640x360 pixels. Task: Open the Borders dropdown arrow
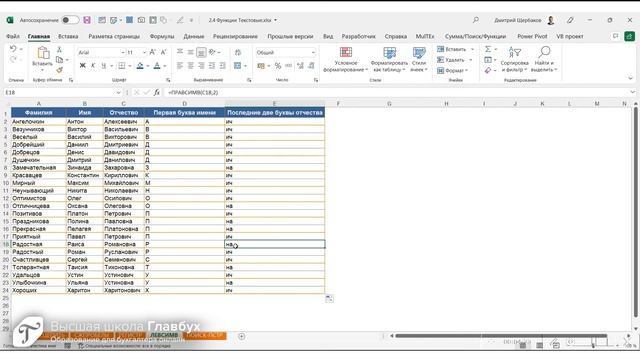click(130, 66)
